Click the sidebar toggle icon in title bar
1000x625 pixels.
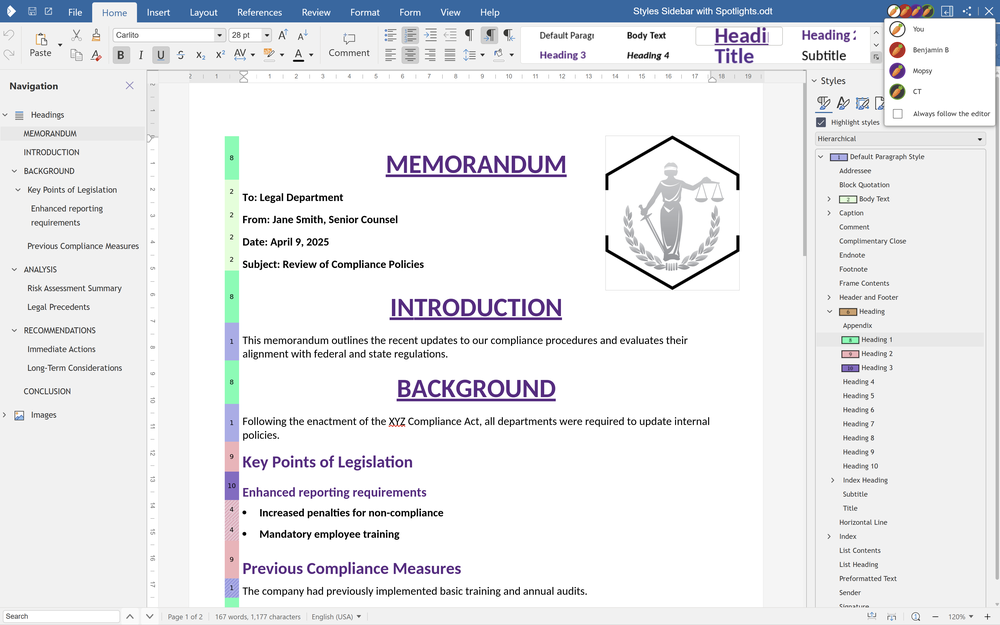click(947, 11)
